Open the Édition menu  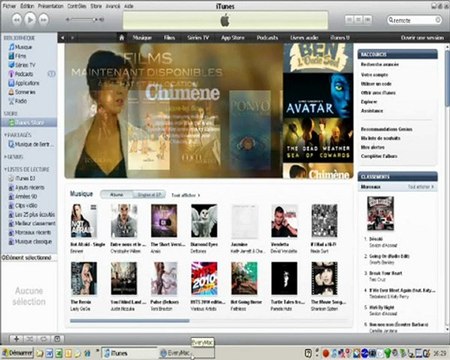click(x=27, y=6)
